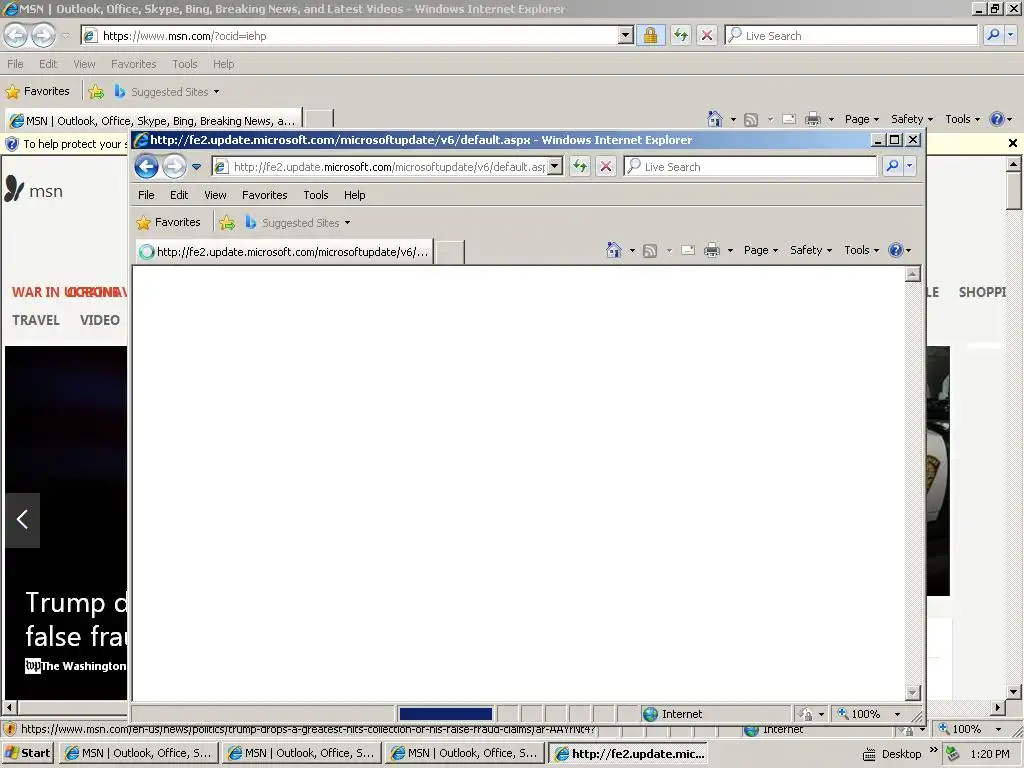Open address bar dropdown in front update window
1024x768 pixels.
(554, 167)
